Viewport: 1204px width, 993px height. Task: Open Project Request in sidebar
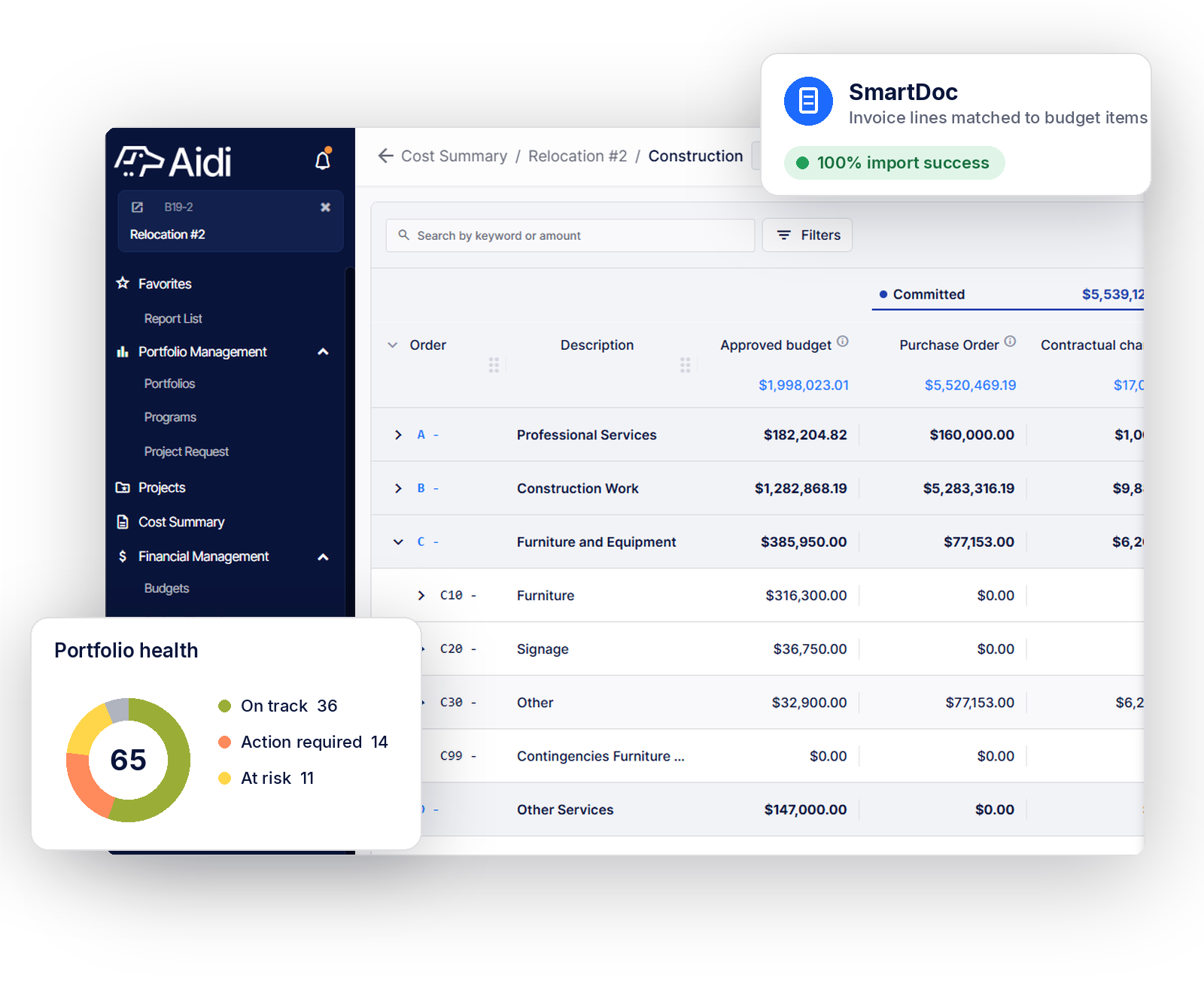186,451
